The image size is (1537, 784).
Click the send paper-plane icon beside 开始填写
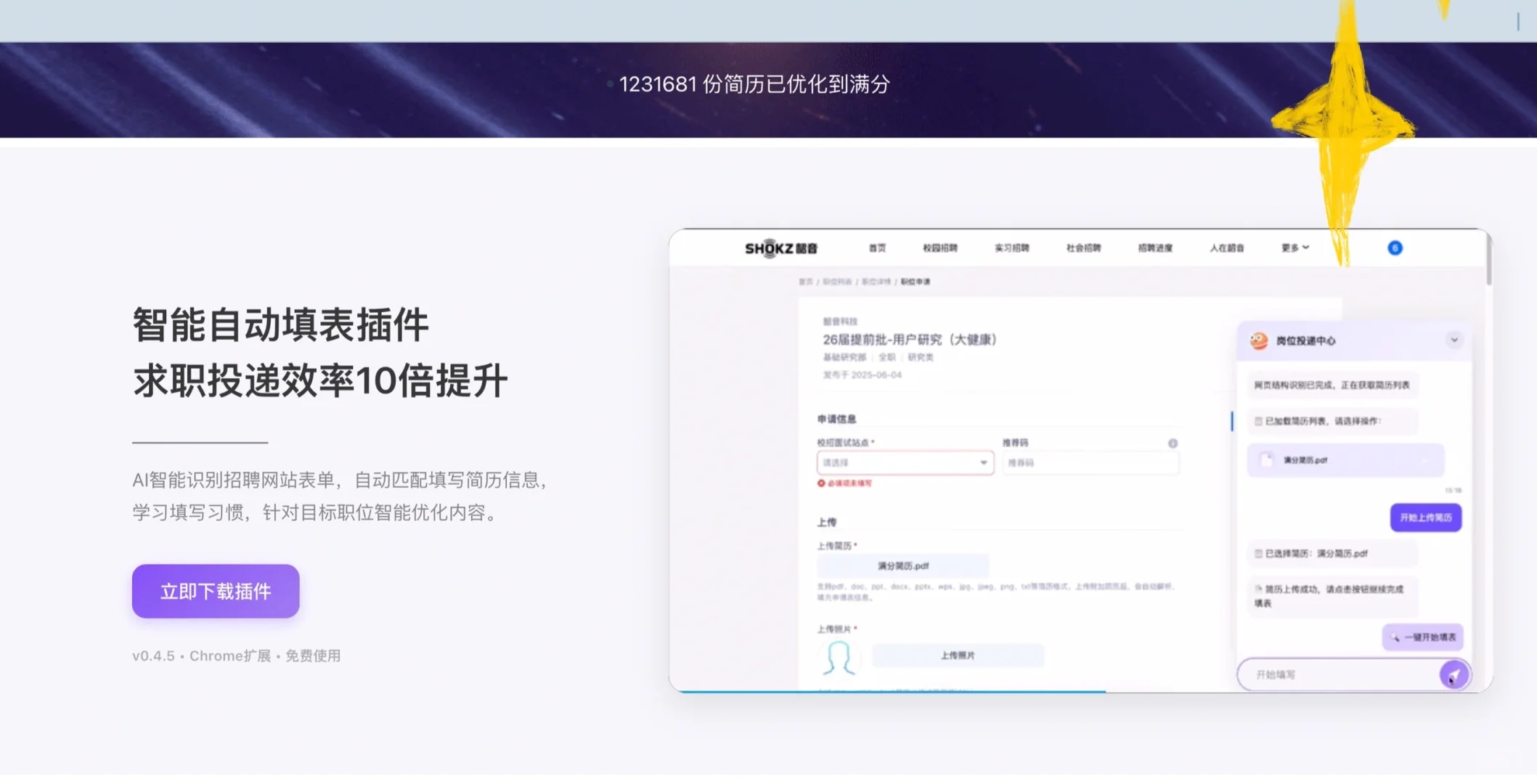pos(1454,675)
